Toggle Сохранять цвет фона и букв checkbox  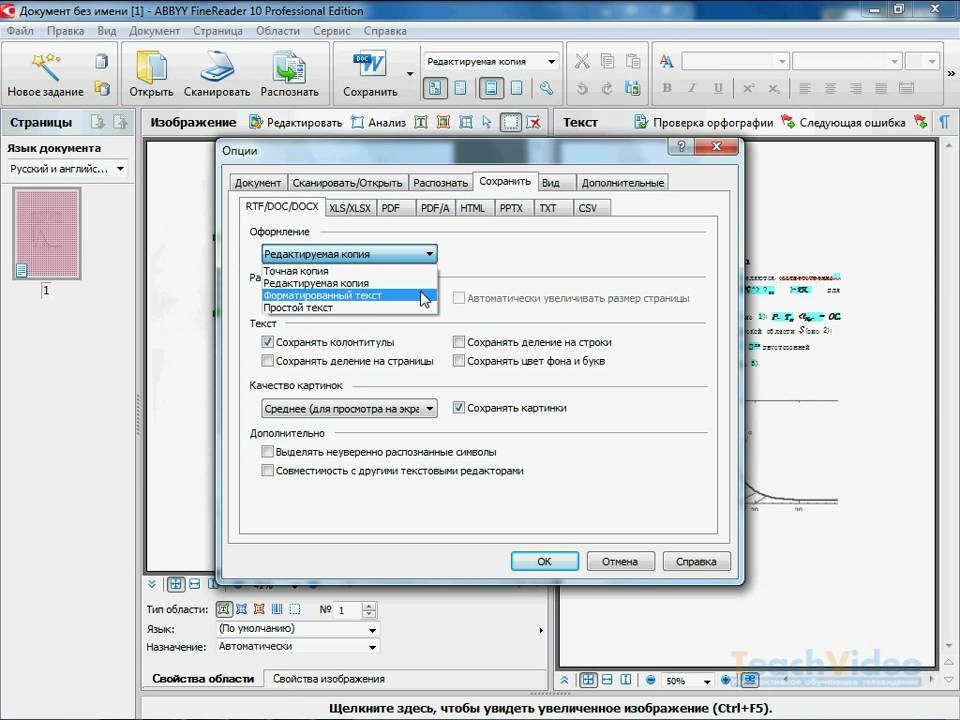459,361
